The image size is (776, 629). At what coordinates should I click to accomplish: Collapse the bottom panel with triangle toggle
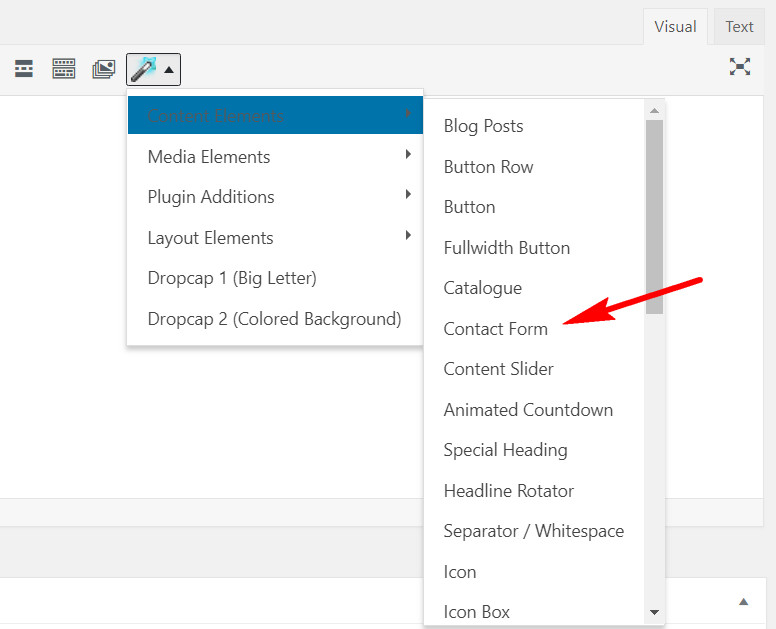point(743,602)
